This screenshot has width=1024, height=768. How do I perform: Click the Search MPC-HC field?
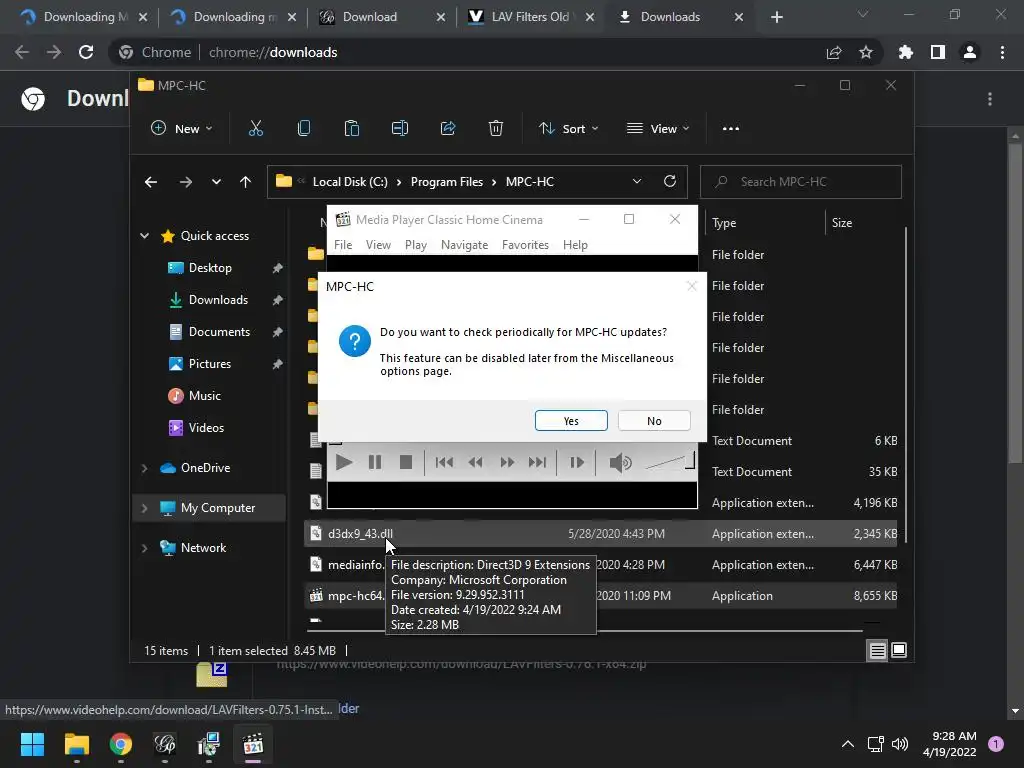(801, 182)
